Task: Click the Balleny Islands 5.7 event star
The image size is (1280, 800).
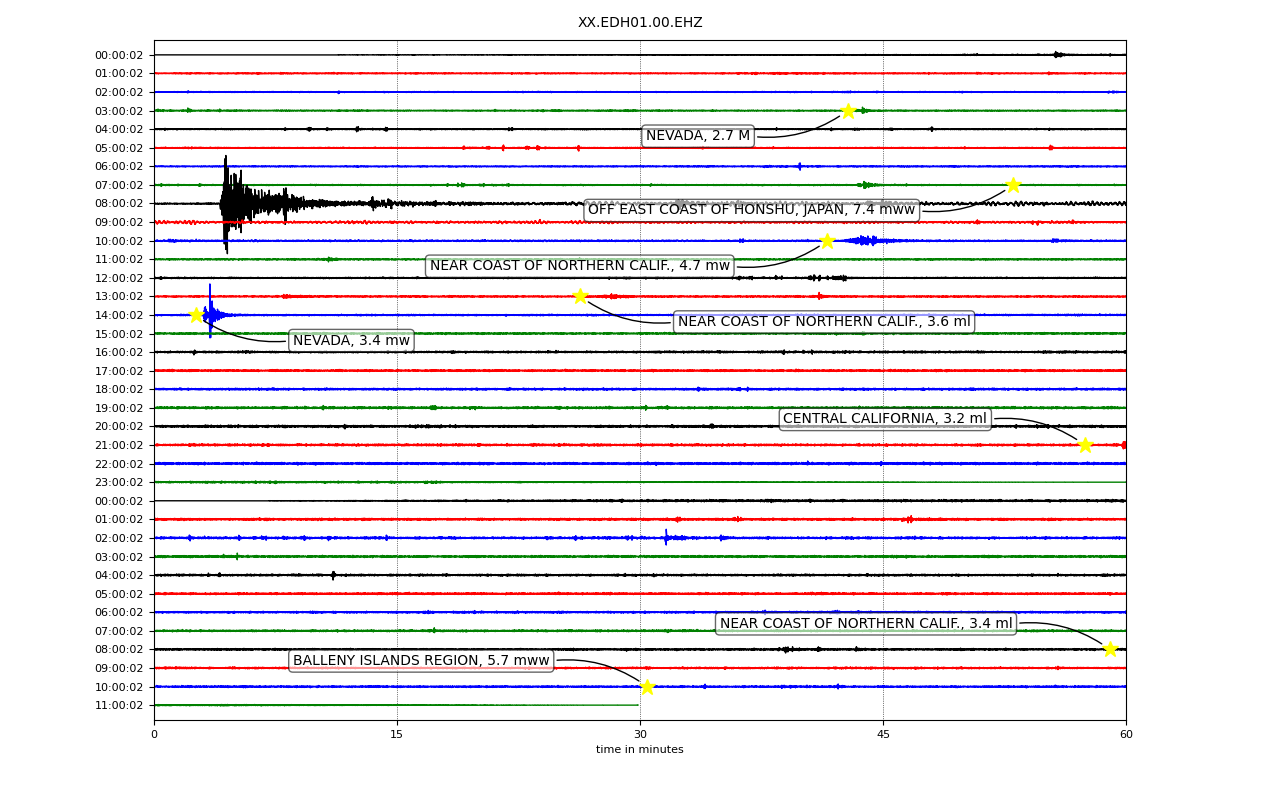Action: 647,687
